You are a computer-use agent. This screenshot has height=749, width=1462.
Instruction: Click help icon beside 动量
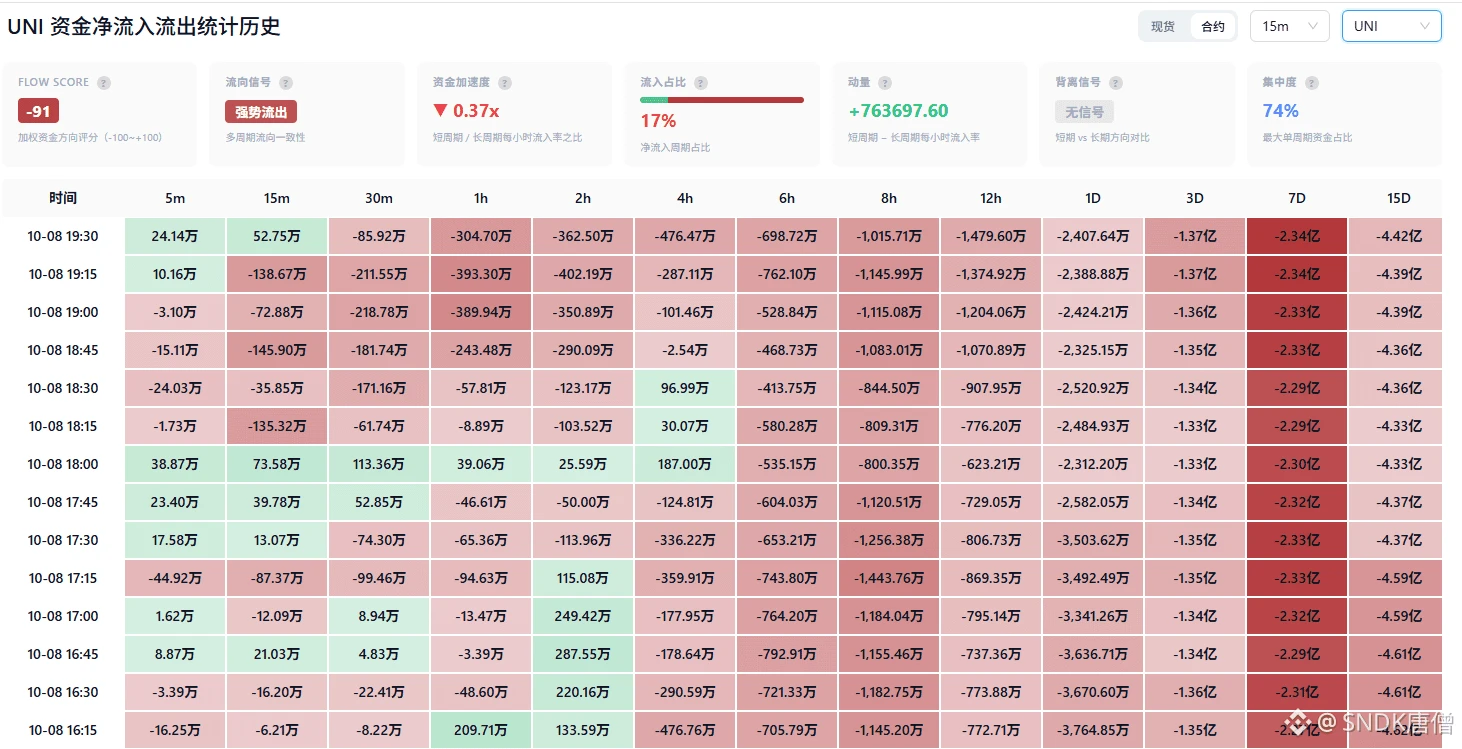coord(885,83)
